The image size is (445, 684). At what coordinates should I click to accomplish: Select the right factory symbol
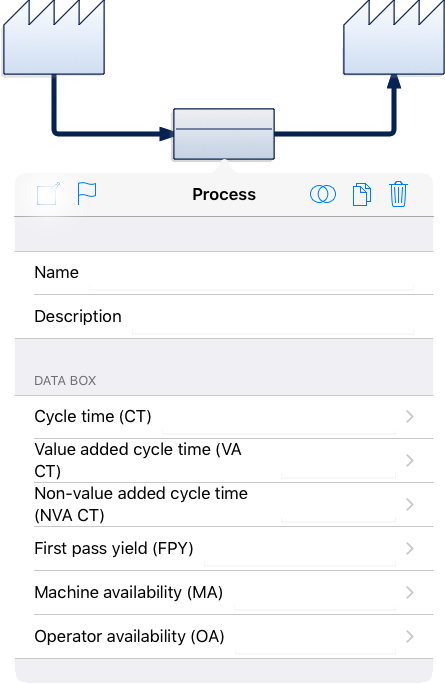pos(394,37)
